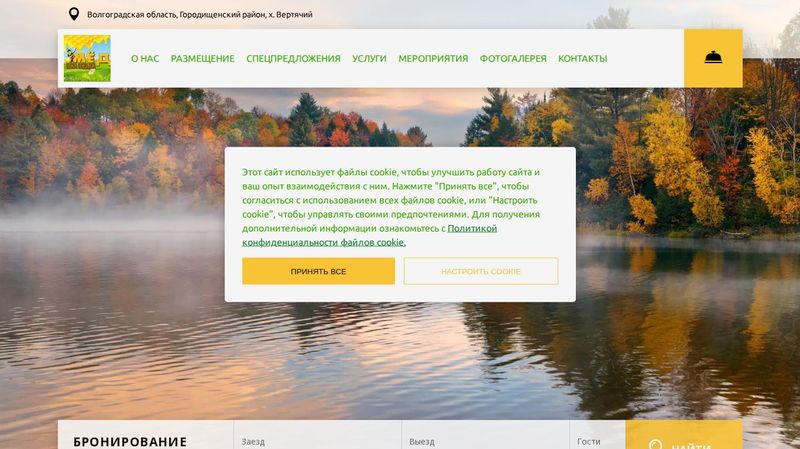800x449 pixels.
Task: Click the magnifier icon on the Найти button
Action: [x=656, y=445]
